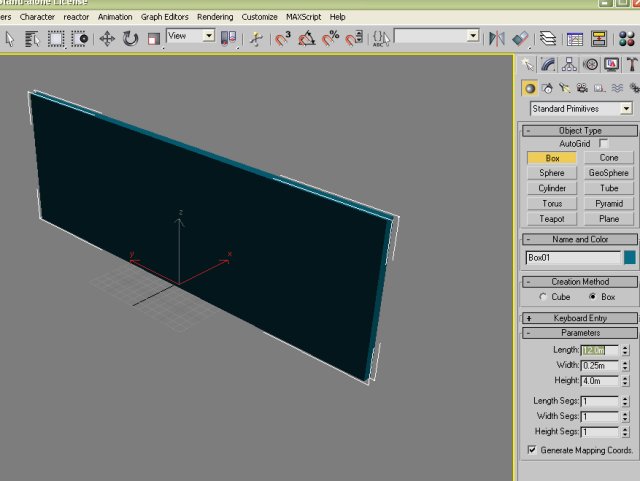Uncheck Generate Mapping Coords
640x481 pixels.
[531, 450]
